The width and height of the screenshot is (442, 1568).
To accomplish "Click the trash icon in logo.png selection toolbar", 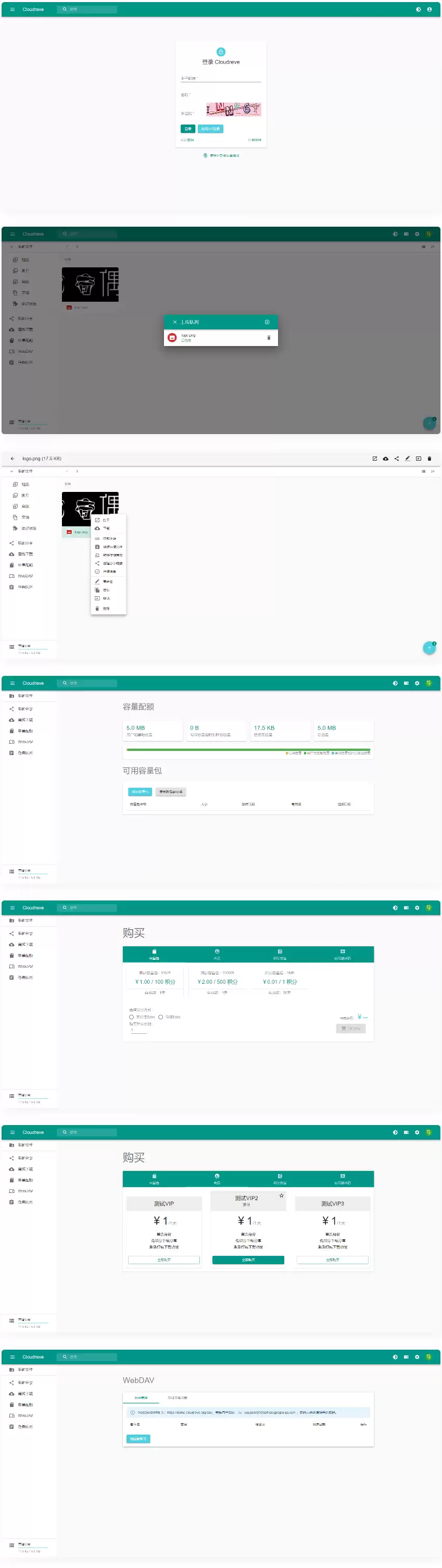I will click(429, 459).
